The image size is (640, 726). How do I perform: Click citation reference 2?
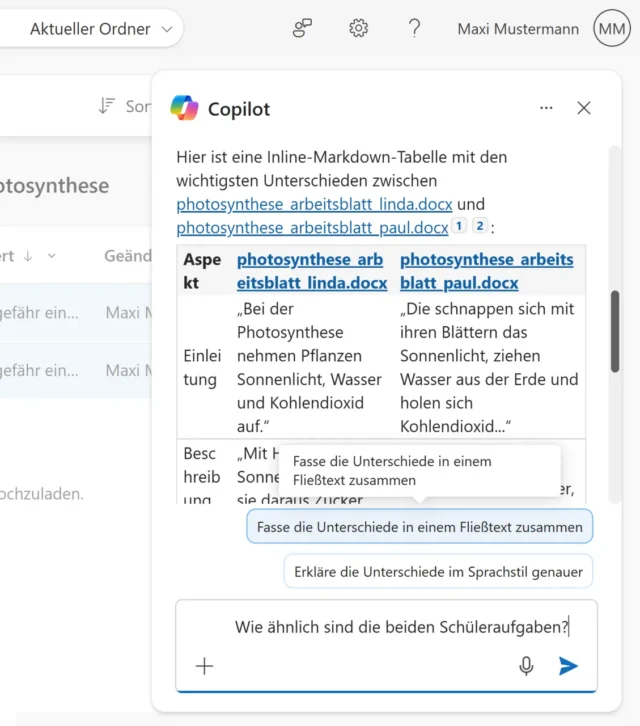pos(480,226)
